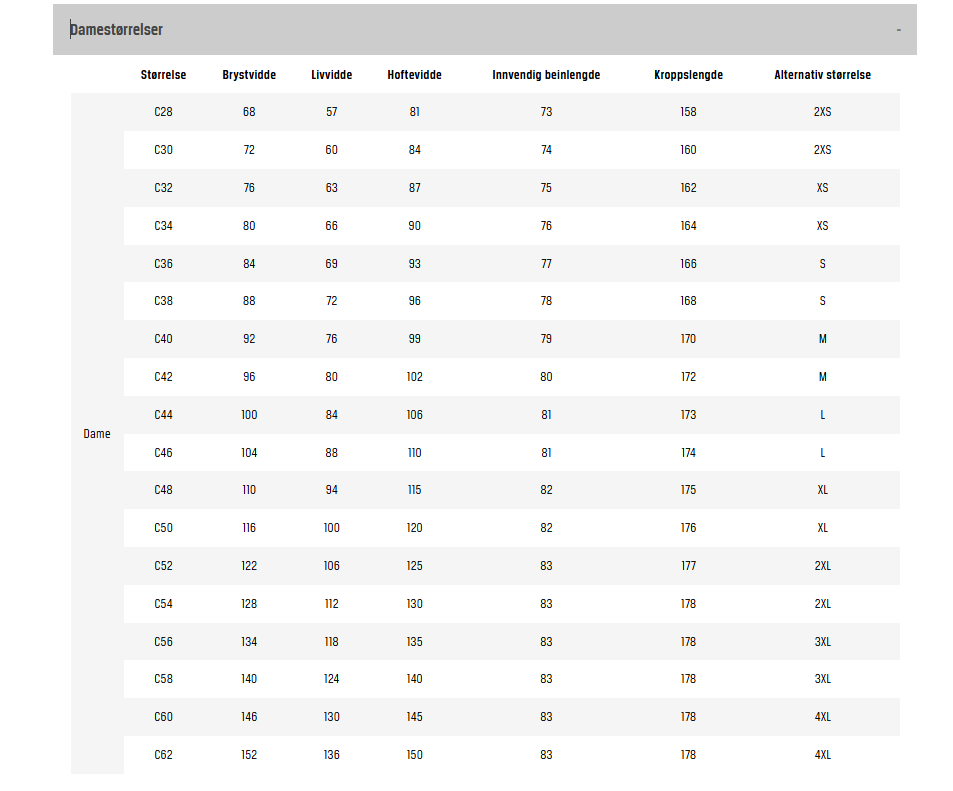Click the 152 Brystvidde value
Screen dimensions: 953x791
click(249, 755)
